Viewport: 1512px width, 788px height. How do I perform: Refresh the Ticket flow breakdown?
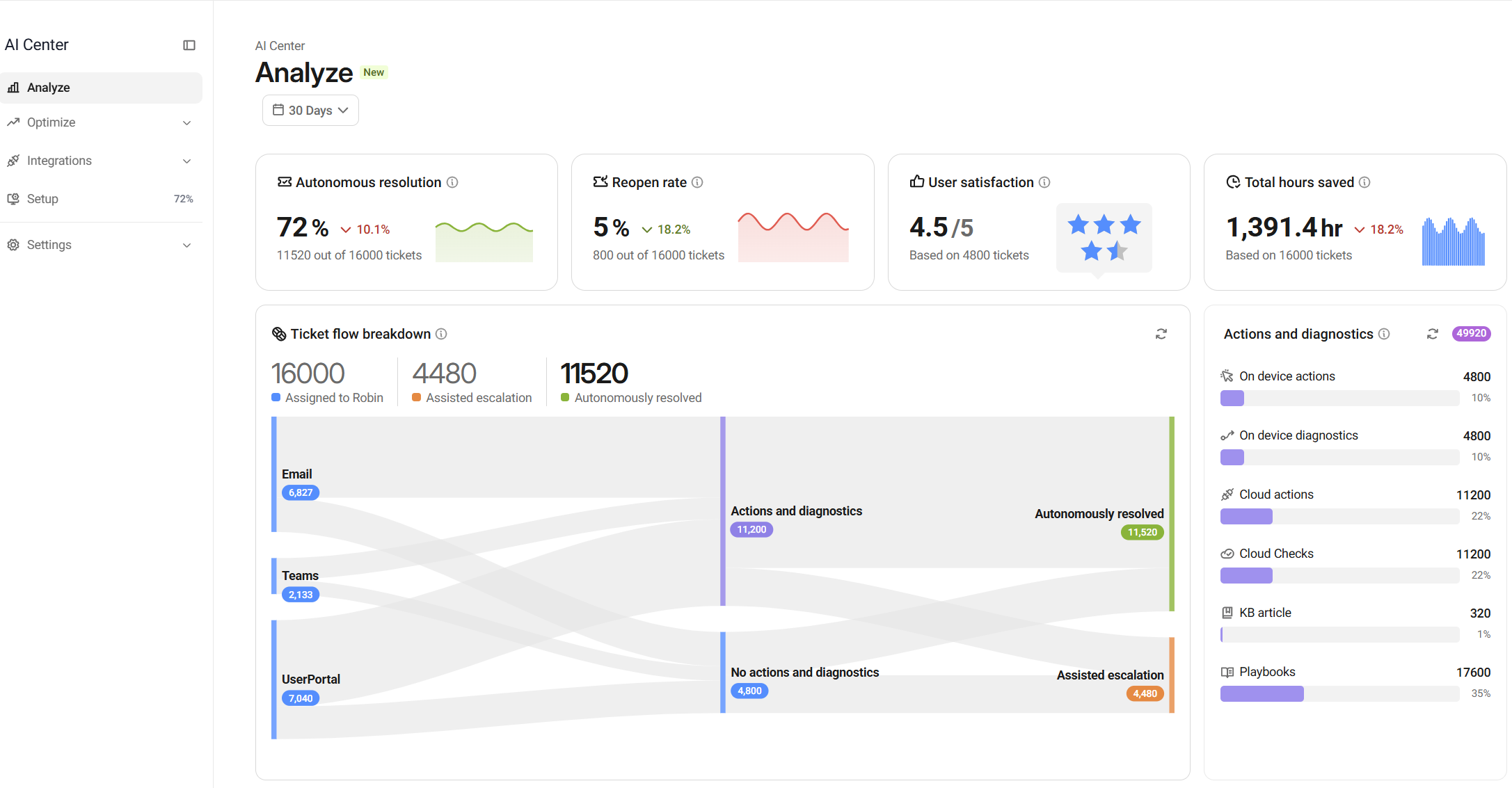coord(1161,335)
